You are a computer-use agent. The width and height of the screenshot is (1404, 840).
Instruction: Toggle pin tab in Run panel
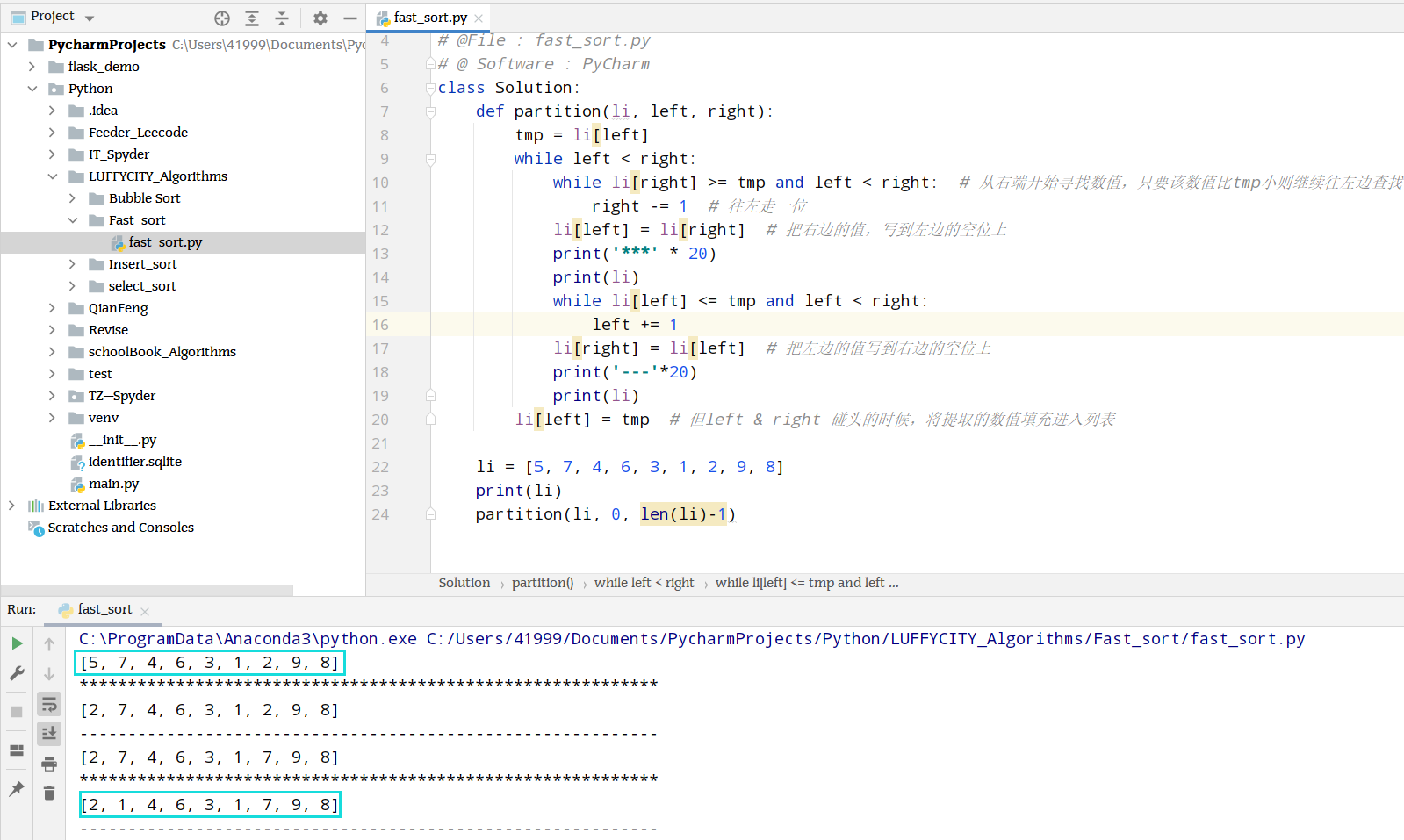tap(17, 788)
